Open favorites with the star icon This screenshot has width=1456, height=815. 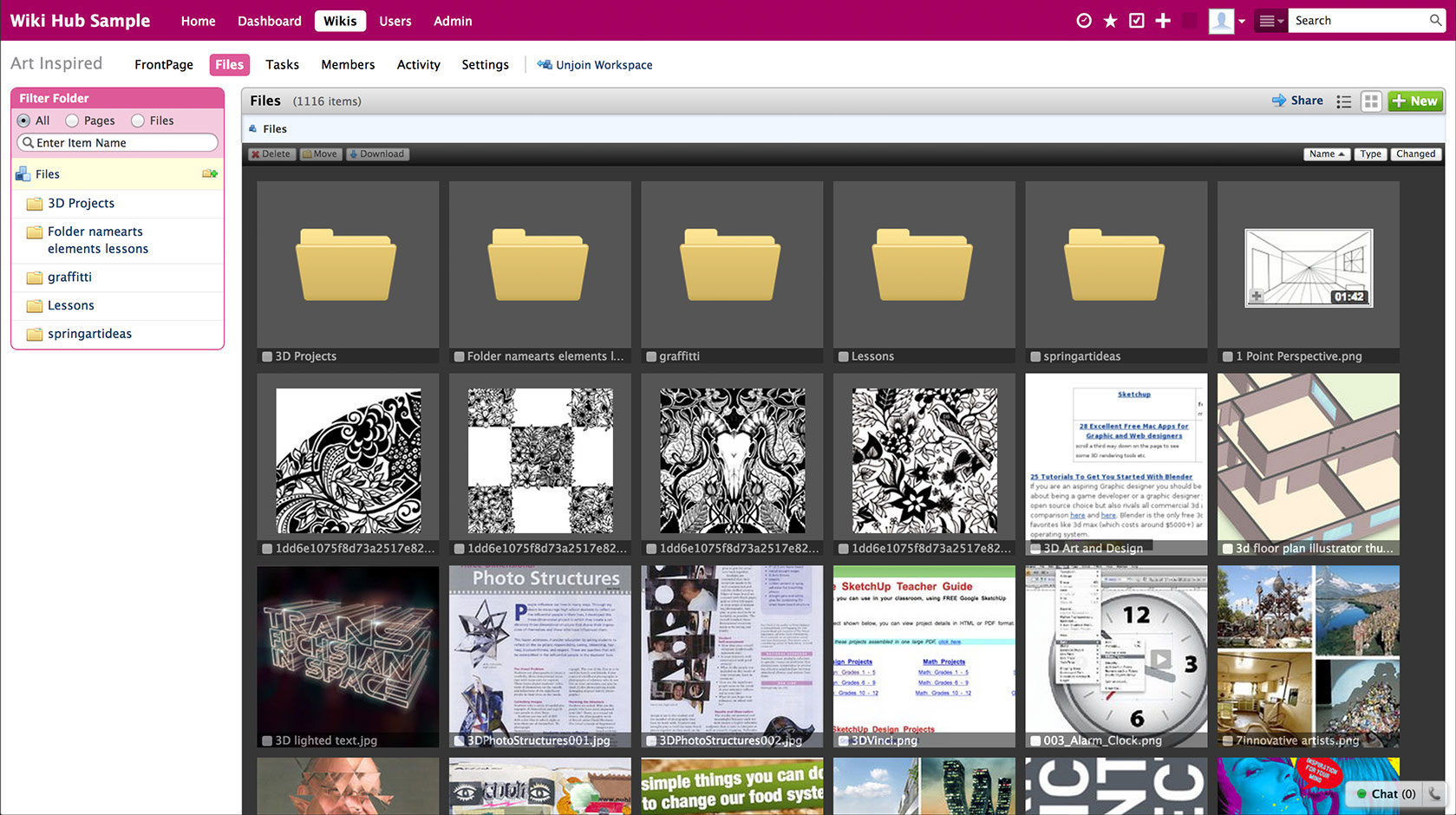pos(1110,21)
